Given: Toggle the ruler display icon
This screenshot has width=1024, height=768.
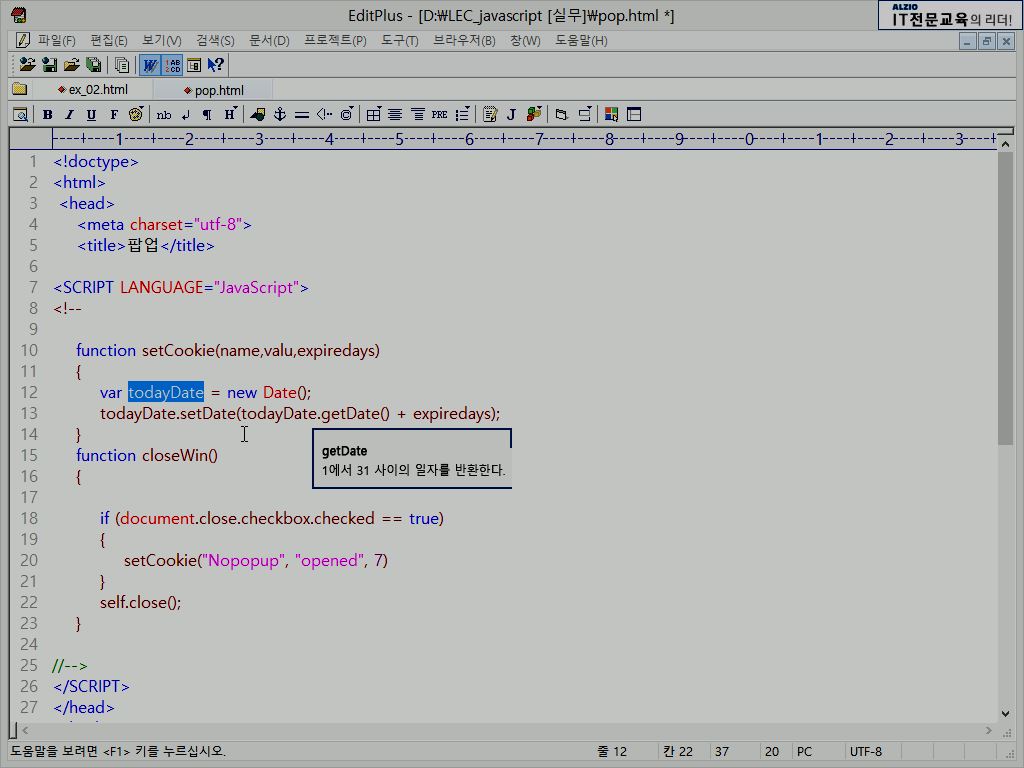Looking at the screenshot, I should [x=194, y=65].
